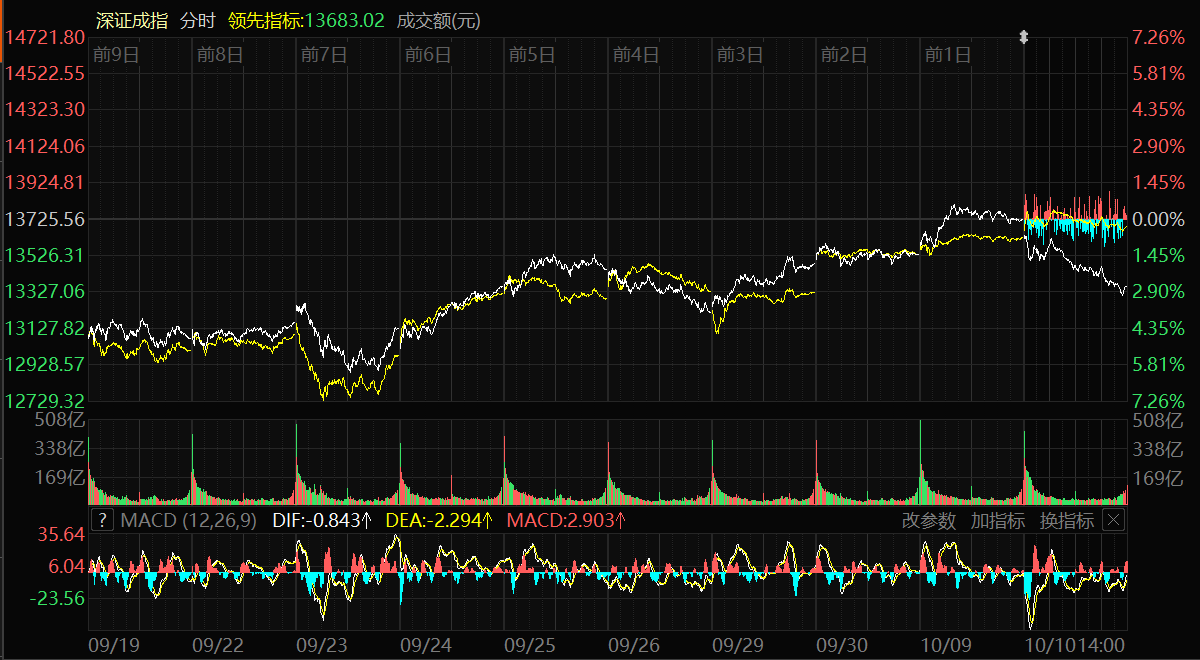Select the 前3日 day section header

pyautogui.click(x=739, y=55)
